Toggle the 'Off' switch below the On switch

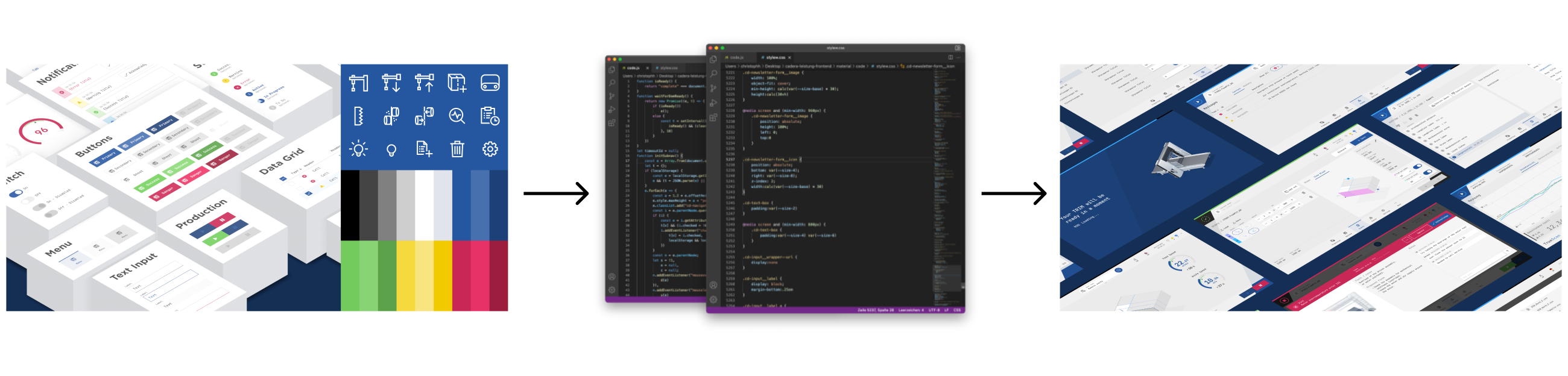click(x=28, y=200)
